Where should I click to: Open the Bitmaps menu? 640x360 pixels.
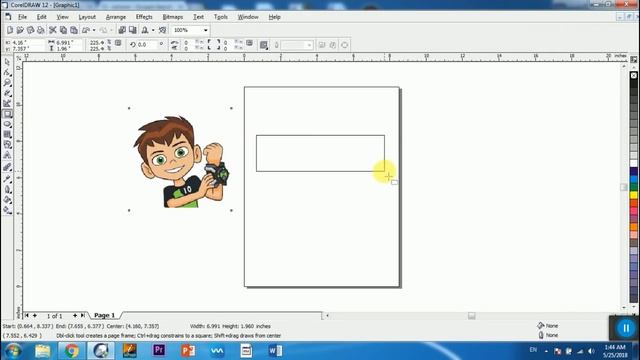point(173,17)
